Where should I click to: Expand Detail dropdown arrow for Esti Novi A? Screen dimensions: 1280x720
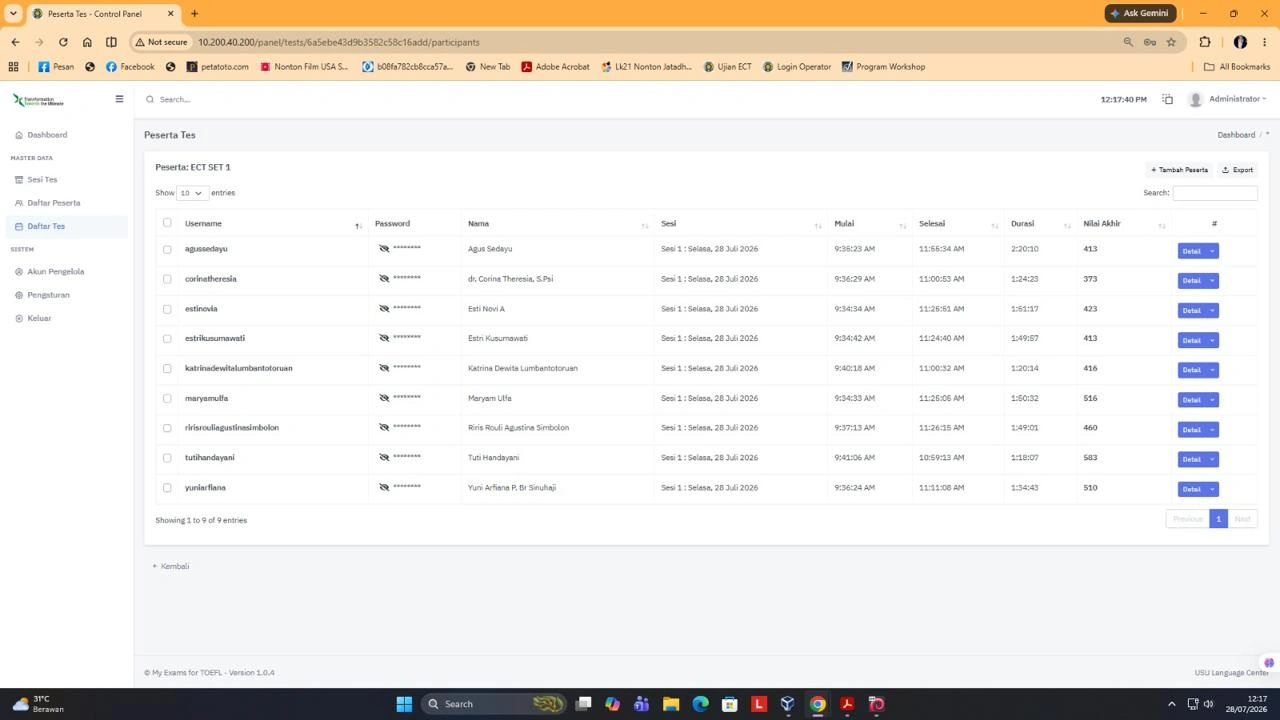(1212, 310)
